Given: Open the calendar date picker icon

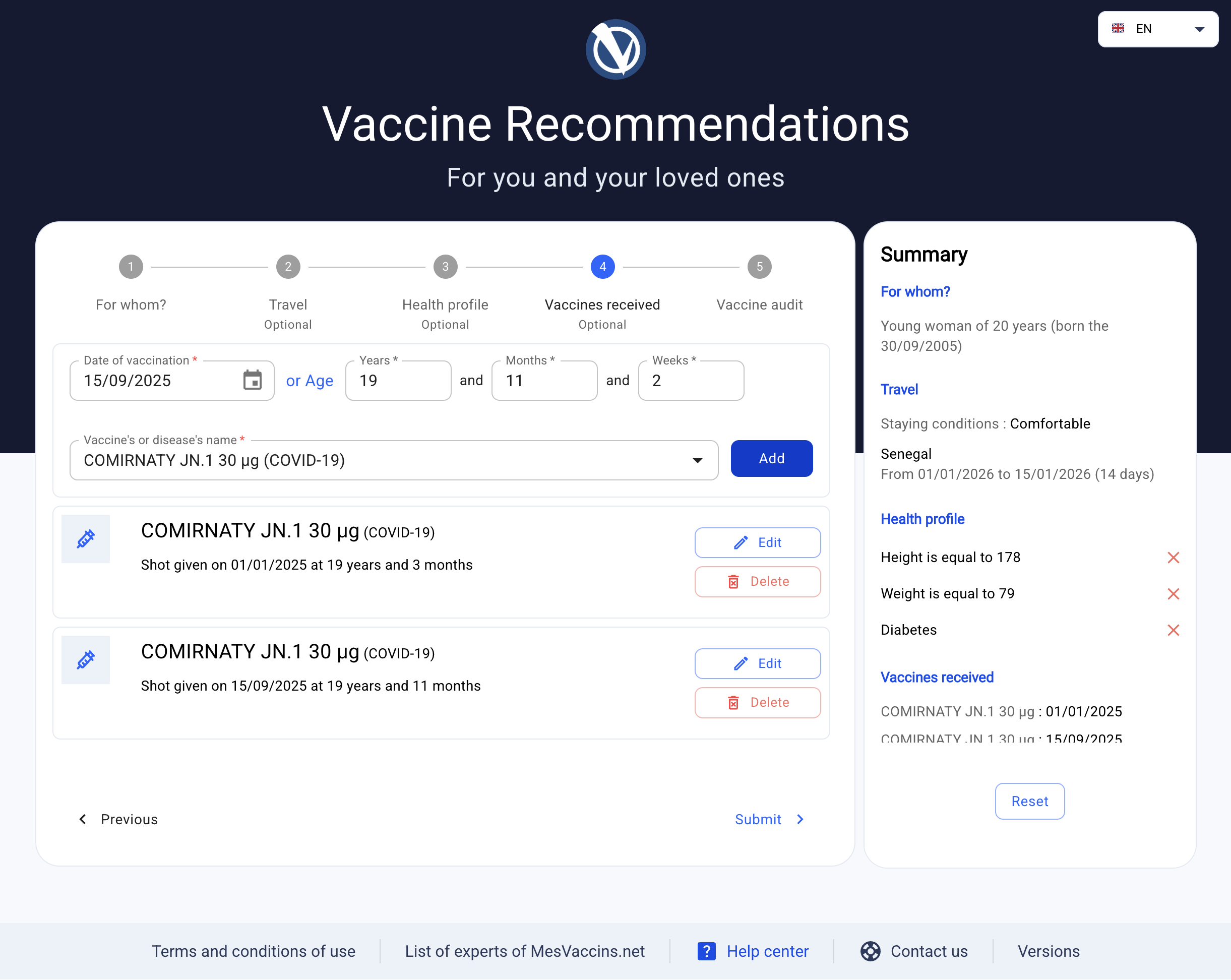Looking at the screenshot, I should [253, 380].
